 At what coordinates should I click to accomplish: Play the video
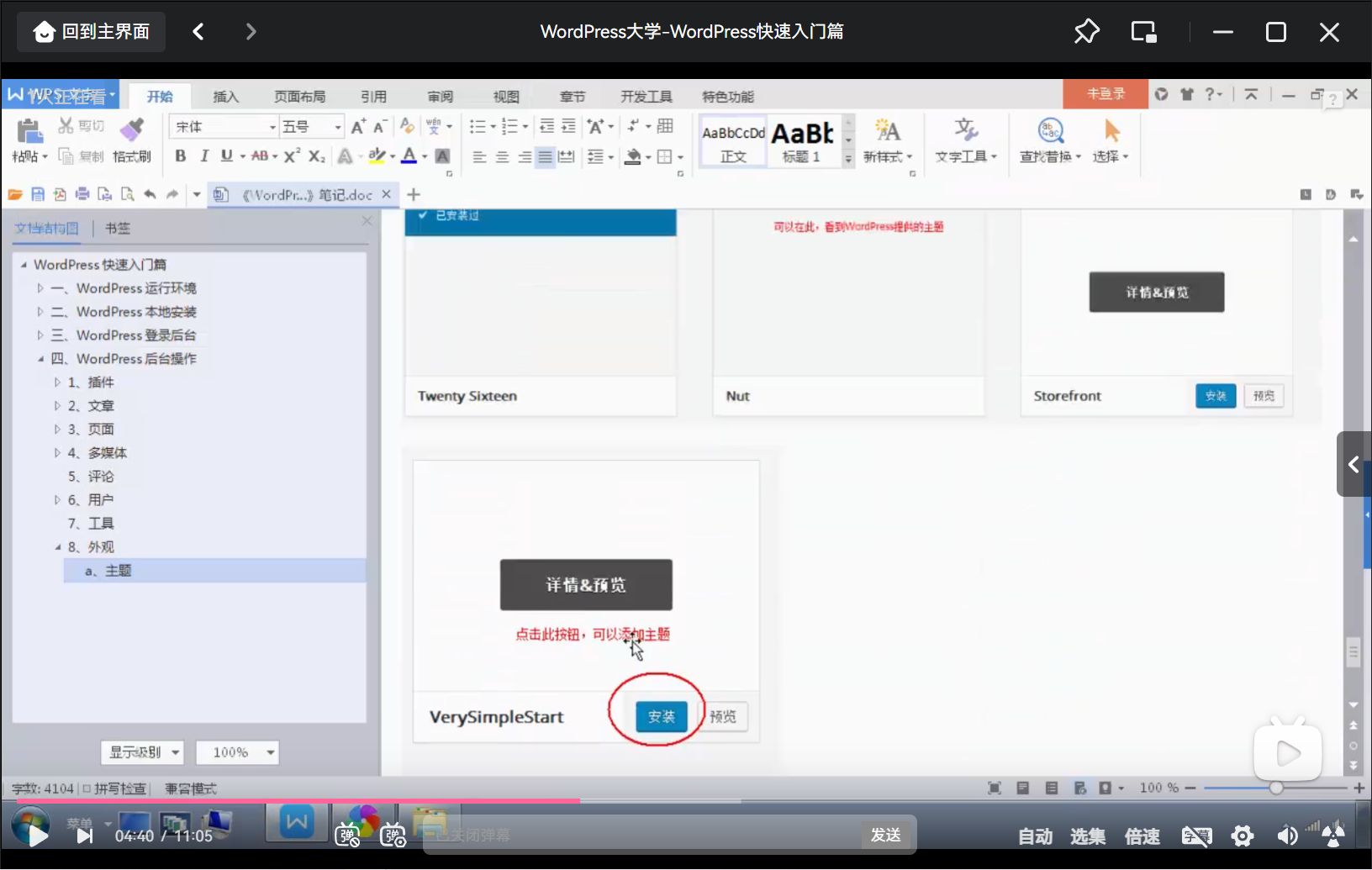36,836
